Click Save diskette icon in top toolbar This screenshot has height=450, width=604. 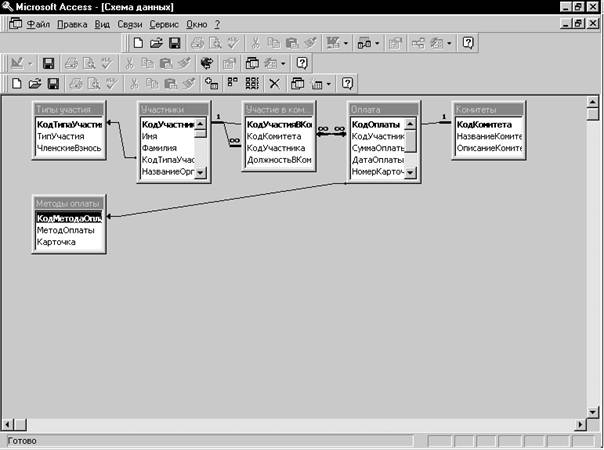pos(175,43)
